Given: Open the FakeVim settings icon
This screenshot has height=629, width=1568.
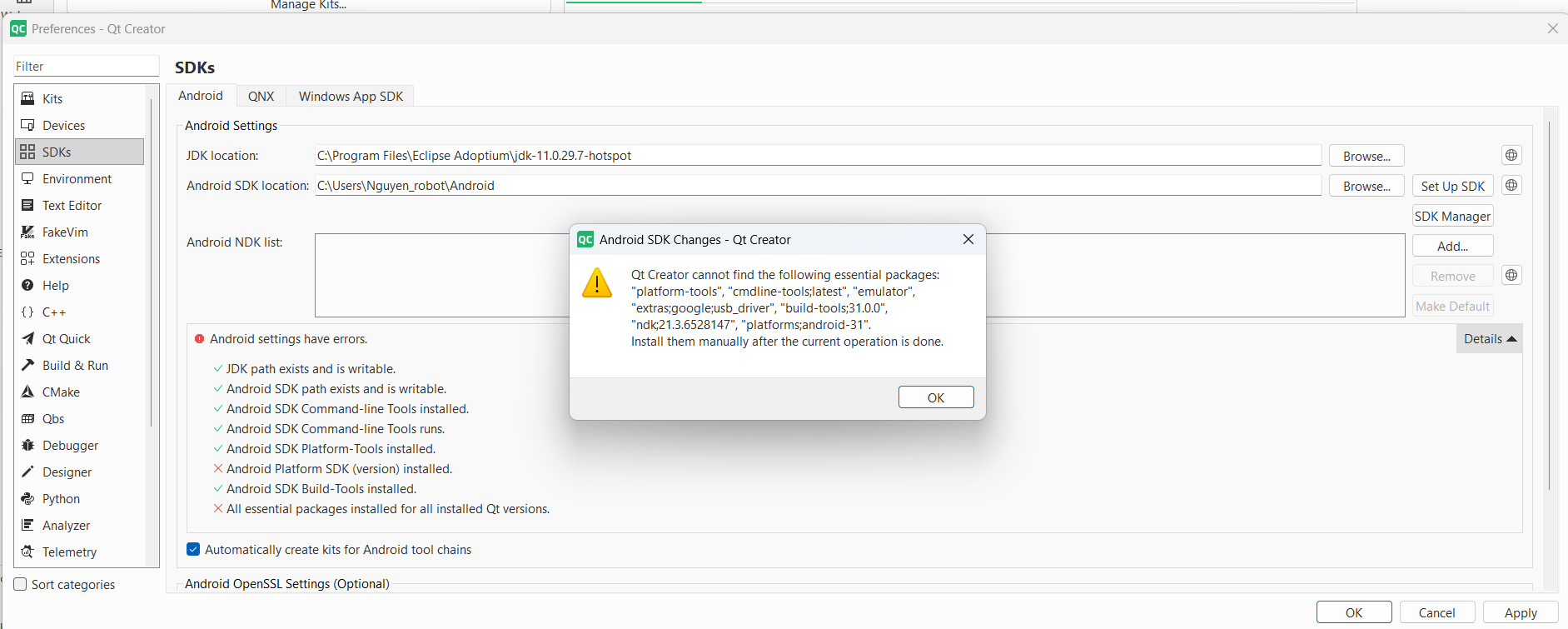Looking at the screenshot, I should click(x=27, y=232).
